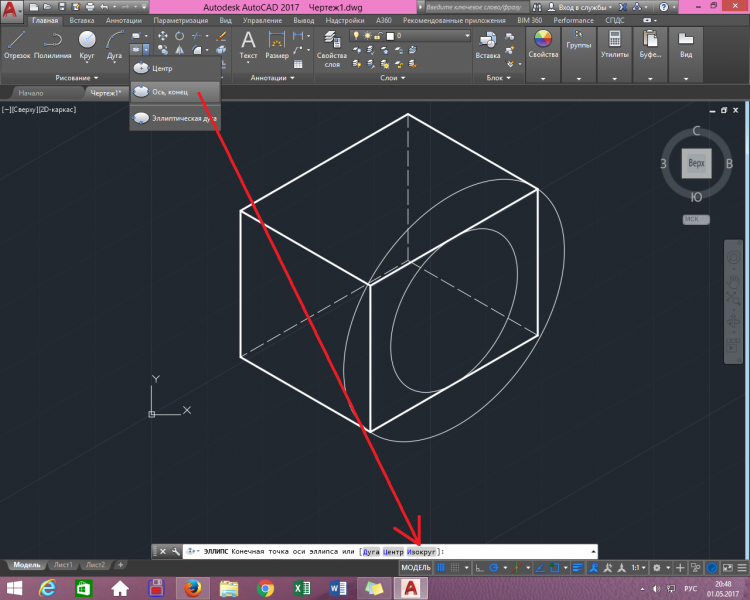This screenshot has height=600, width=750.
Task: Click the Move tool icon
Action: click(x=163, y=36)
